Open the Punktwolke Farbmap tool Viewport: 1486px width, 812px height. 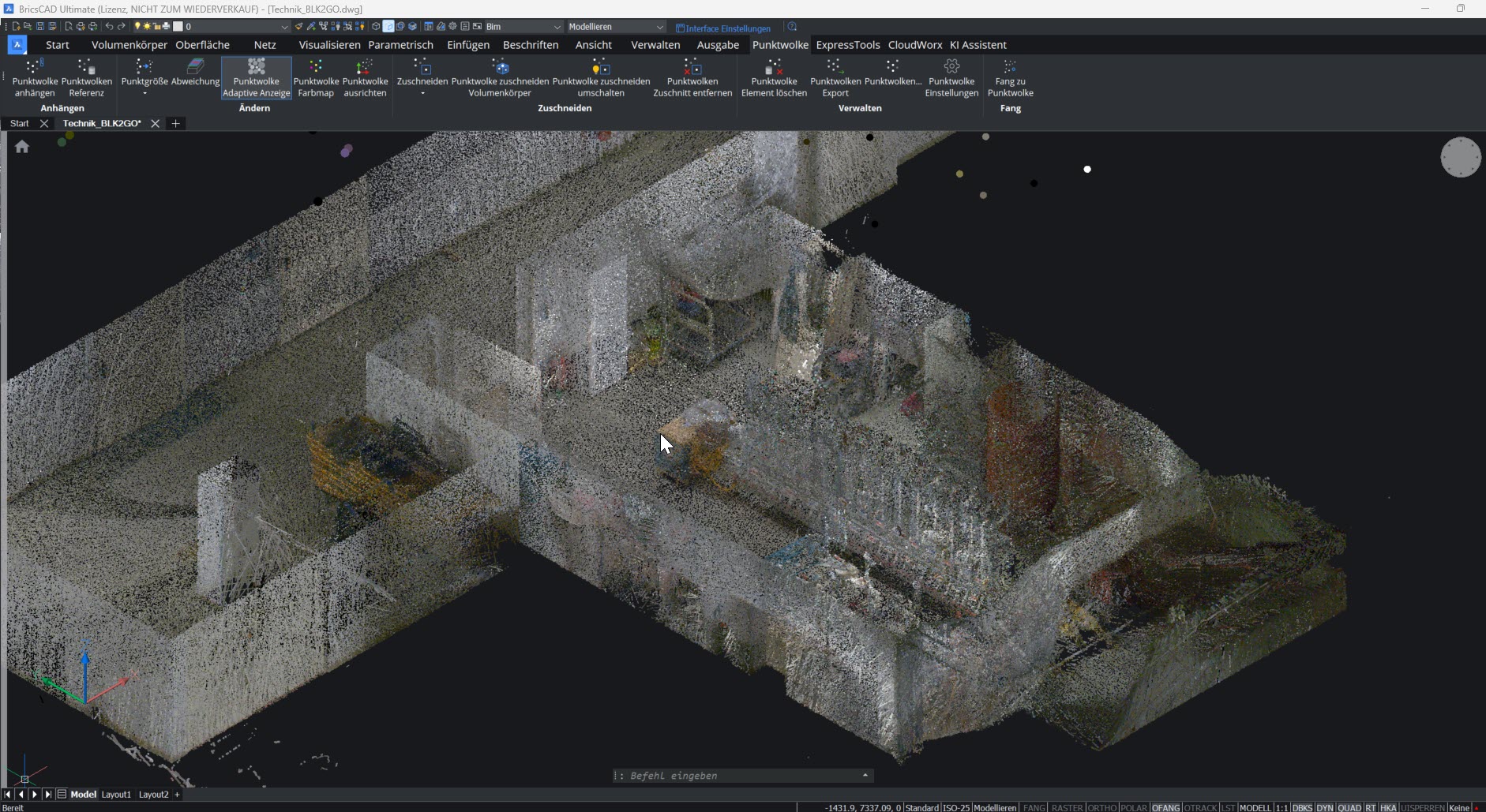pyautogui.click(x=316, y=78)
